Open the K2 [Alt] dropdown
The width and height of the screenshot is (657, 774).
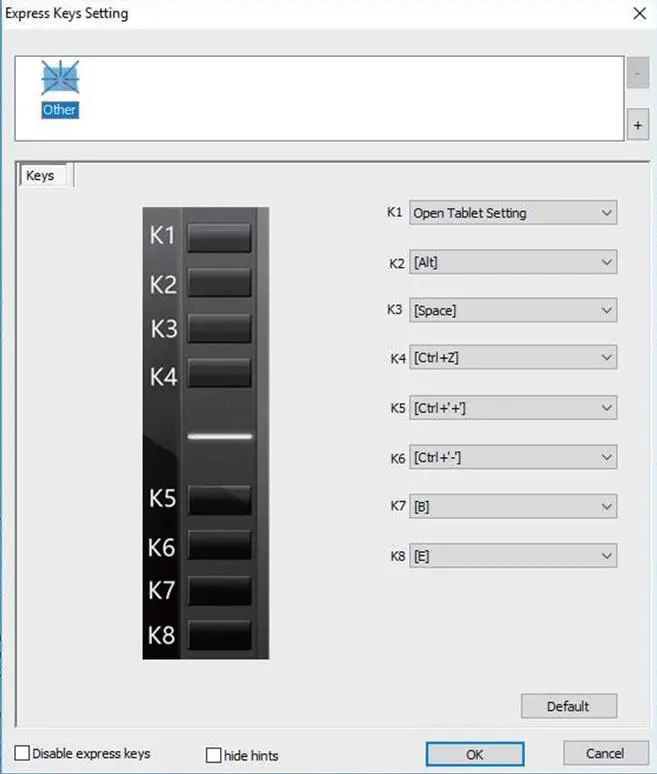[x=513, y=262]
